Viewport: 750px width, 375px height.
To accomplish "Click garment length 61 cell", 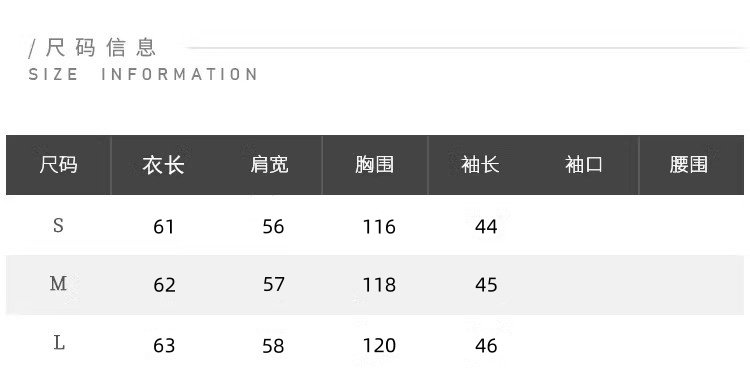I will tap(164, 226).
